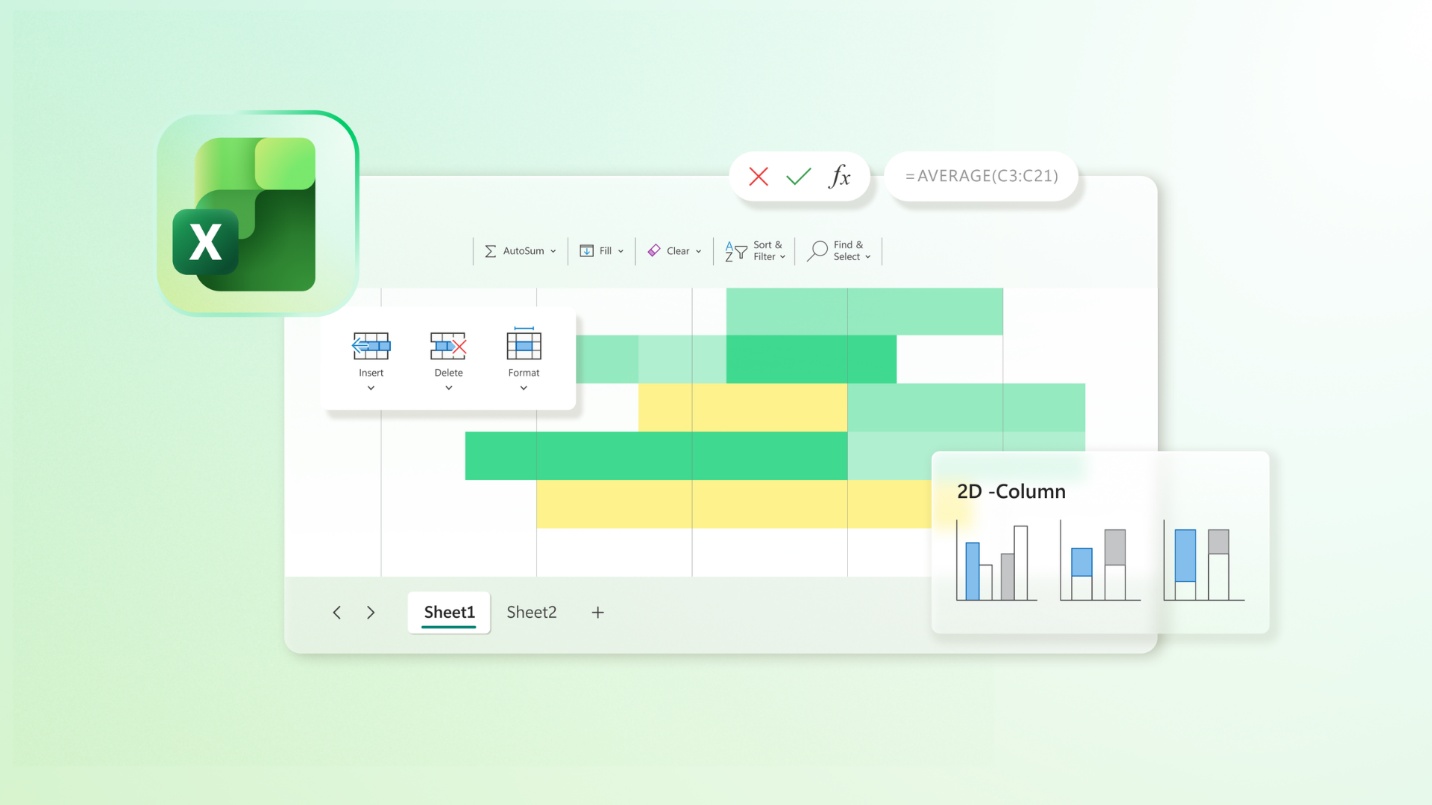Click the Fill label text
This screenshot has height=805, width=1432.
605,252
